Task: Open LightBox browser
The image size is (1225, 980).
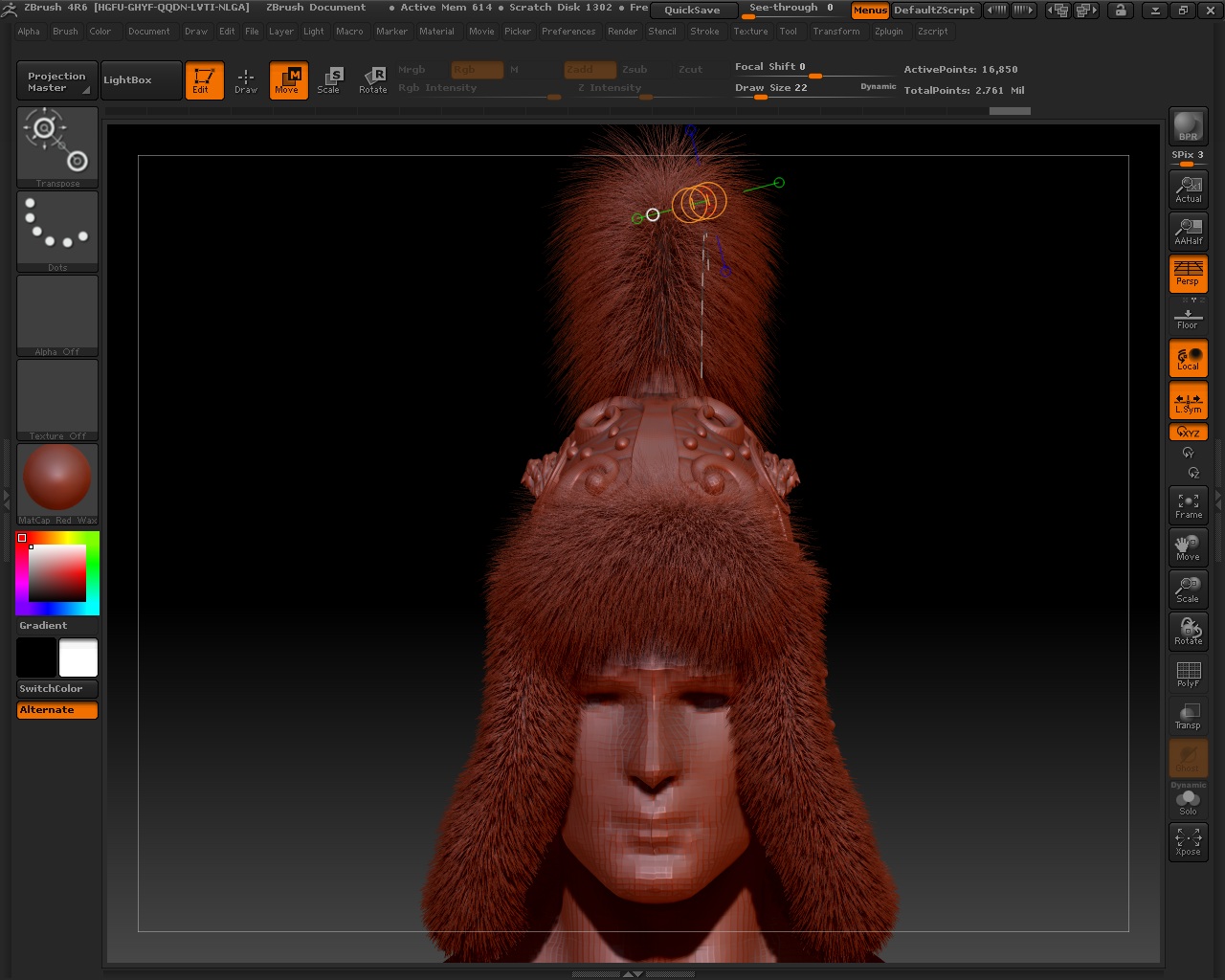Action: (x=142, y=80)
